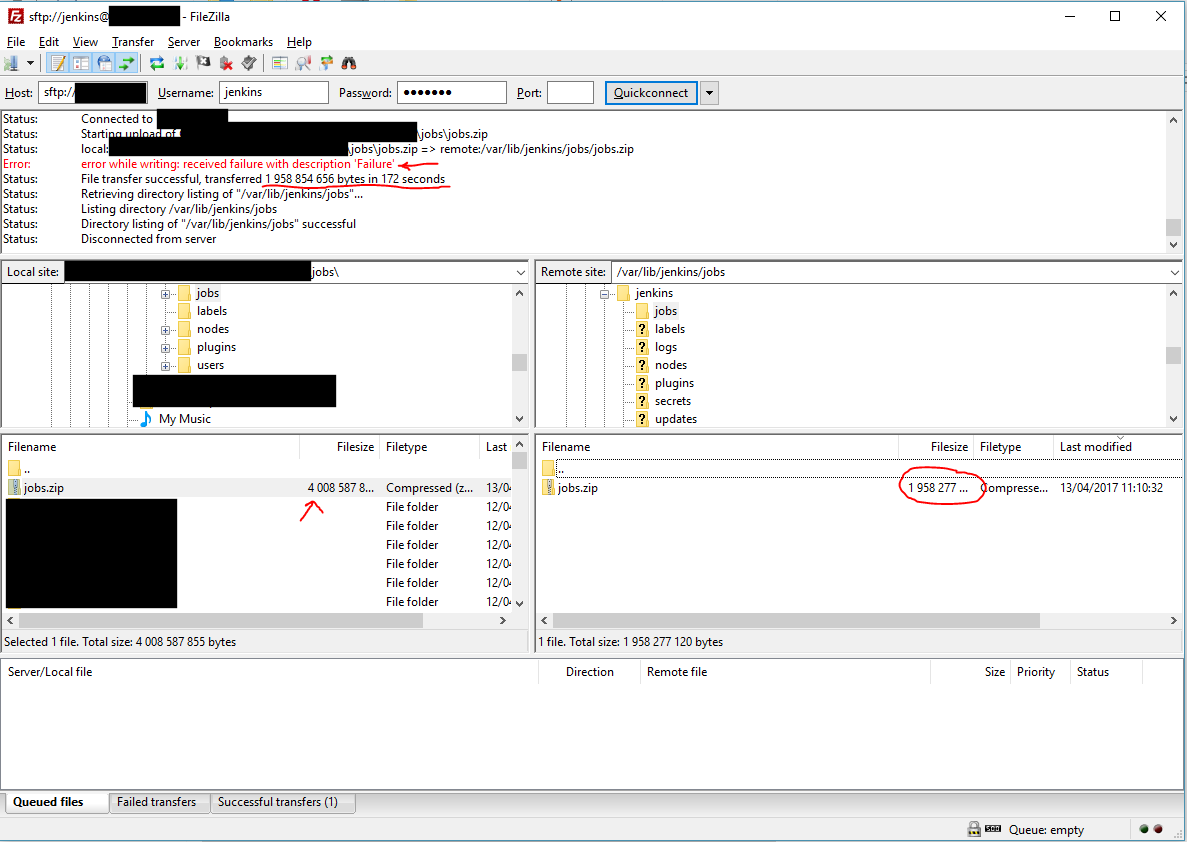Toggle processing of the transfer queue

[180, 64]
